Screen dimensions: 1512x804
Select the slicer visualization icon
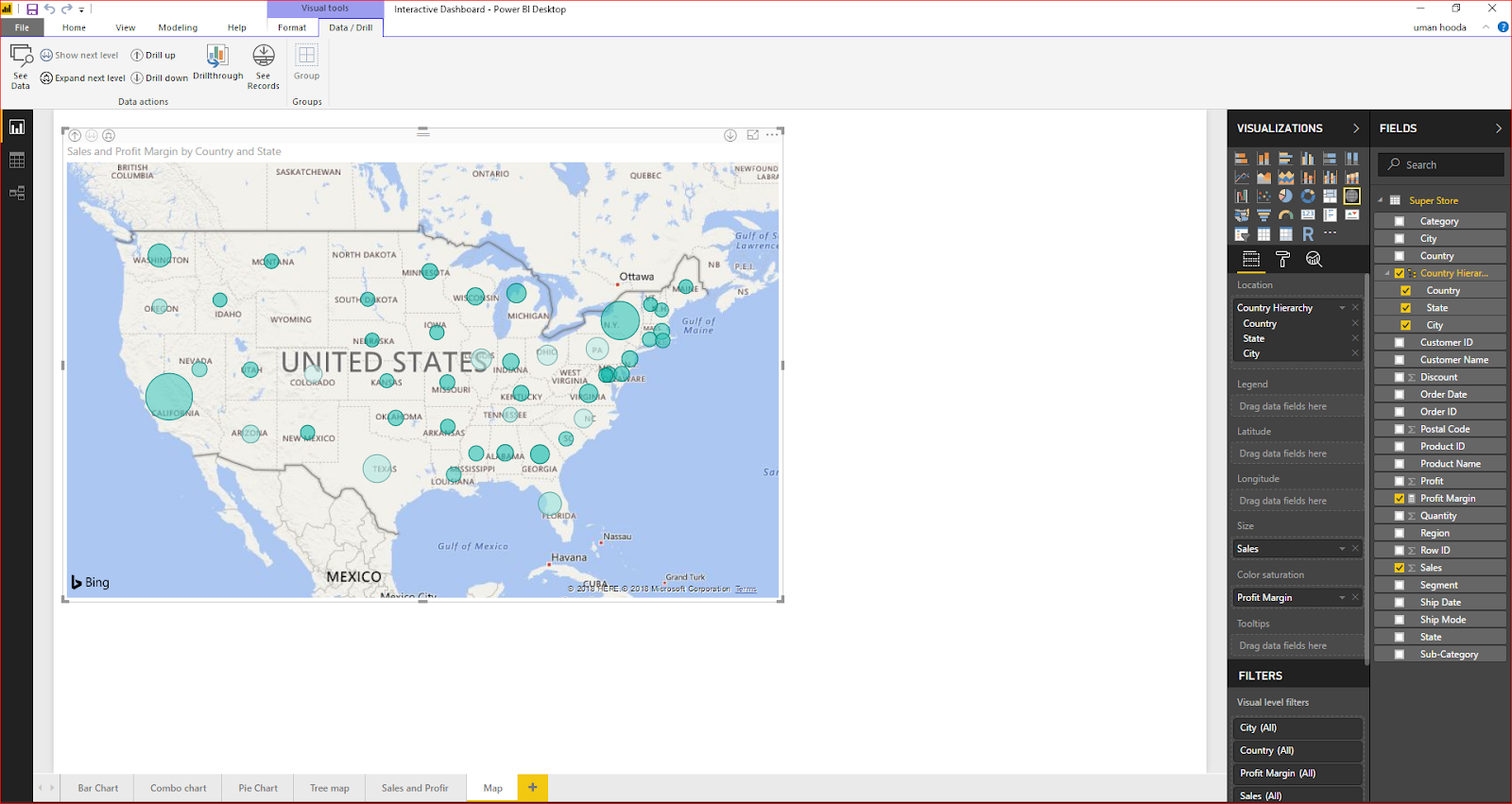pos(1242,234)
